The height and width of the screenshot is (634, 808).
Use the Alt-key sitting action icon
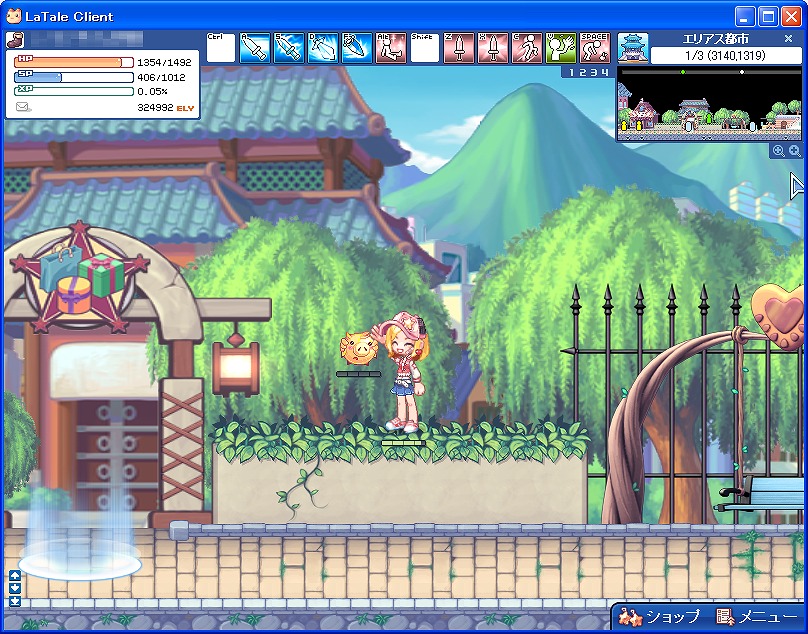(391, 48)
